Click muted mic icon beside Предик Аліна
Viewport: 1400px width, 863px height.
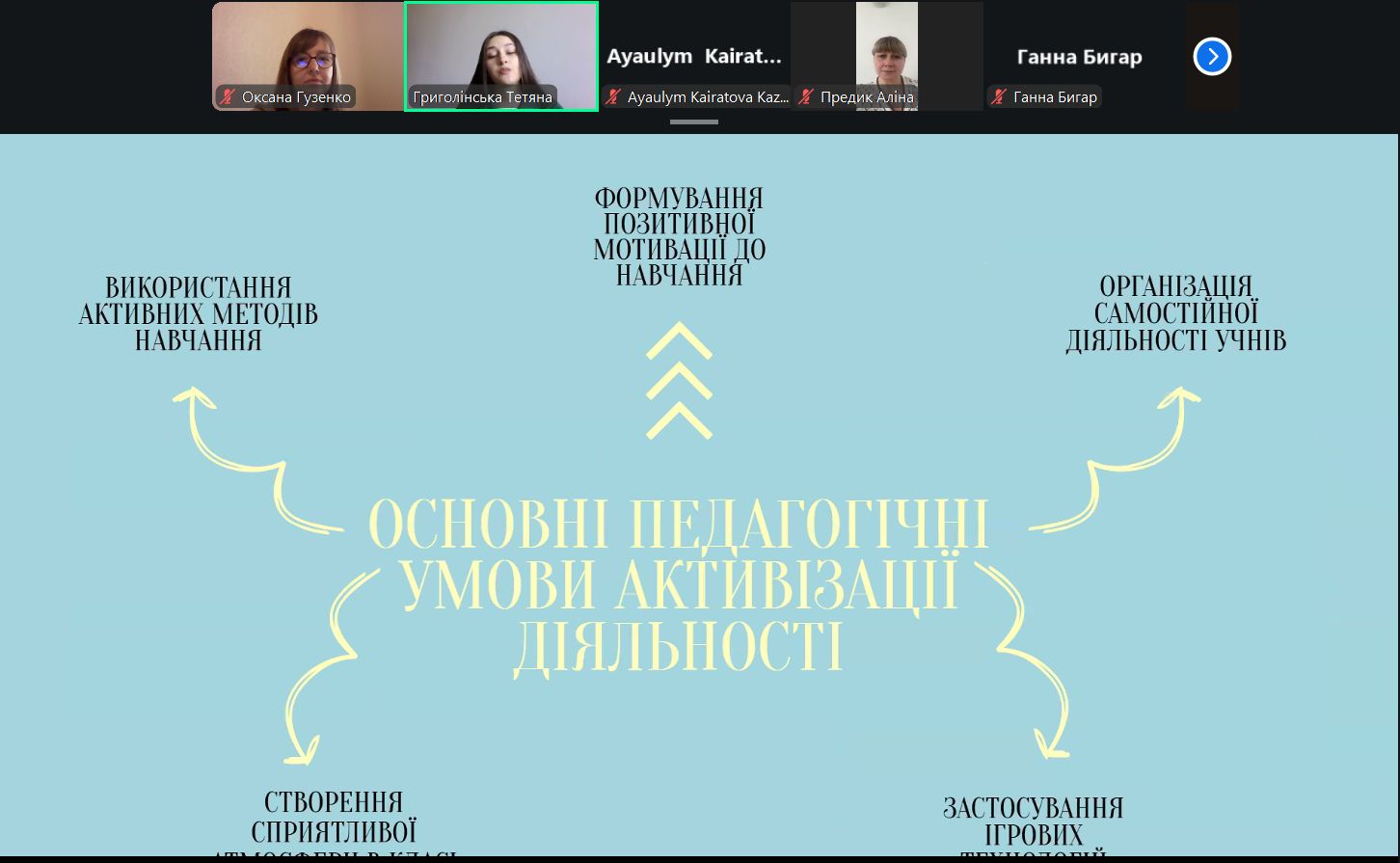coord(806,96)
